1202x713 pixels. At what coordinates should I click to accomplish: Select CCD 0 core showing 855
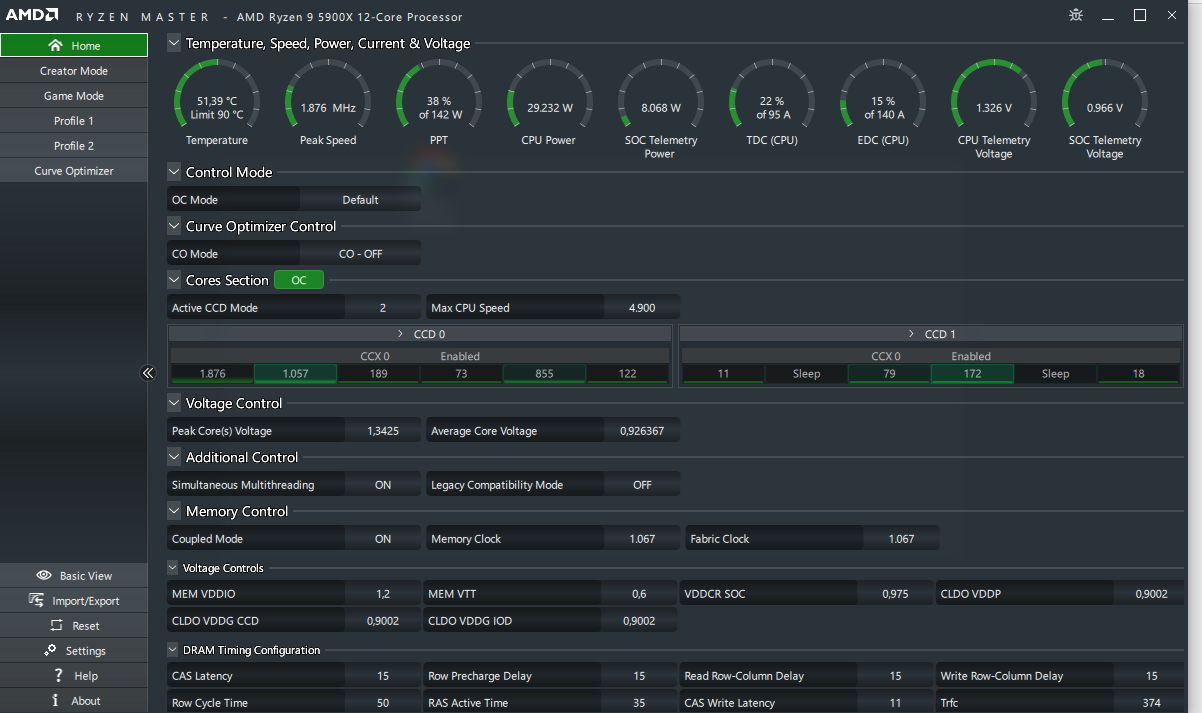(544, 374)
